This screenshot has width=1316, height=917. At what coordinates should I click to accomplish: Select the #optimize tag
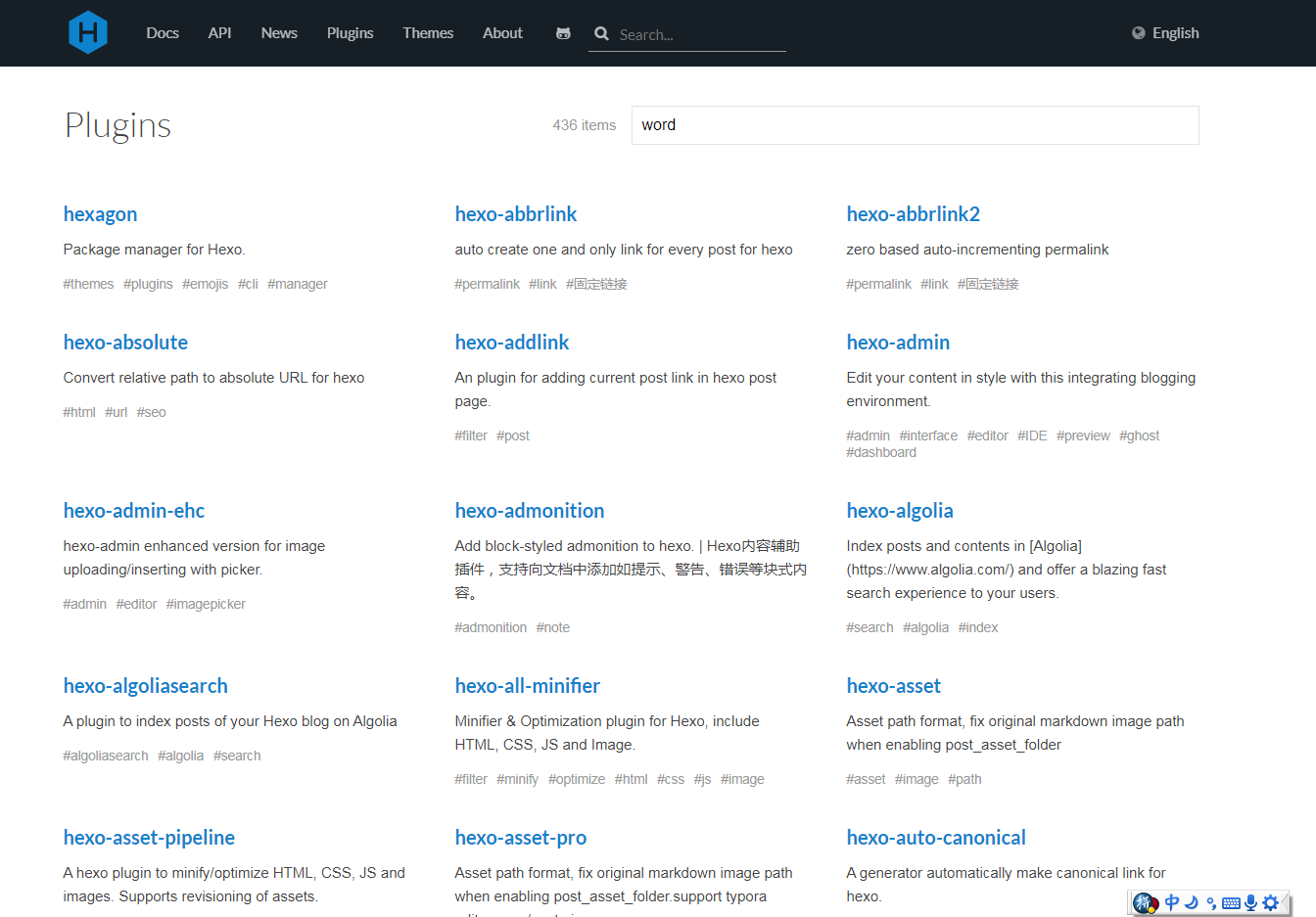pyautogui.click(x=577, y=779)
